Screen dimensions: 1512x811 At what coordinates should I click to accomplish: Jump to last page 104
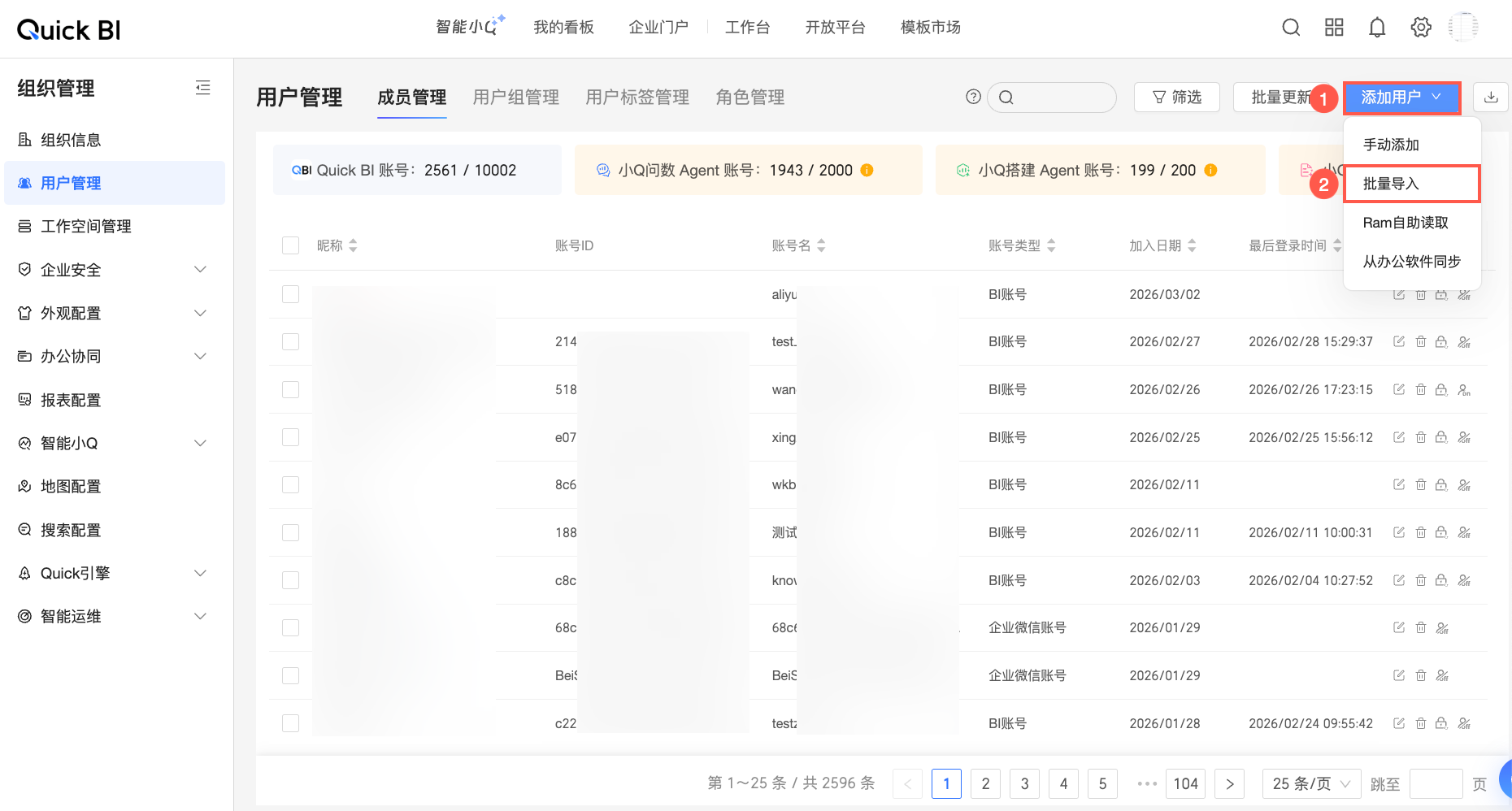[1185, 783]
